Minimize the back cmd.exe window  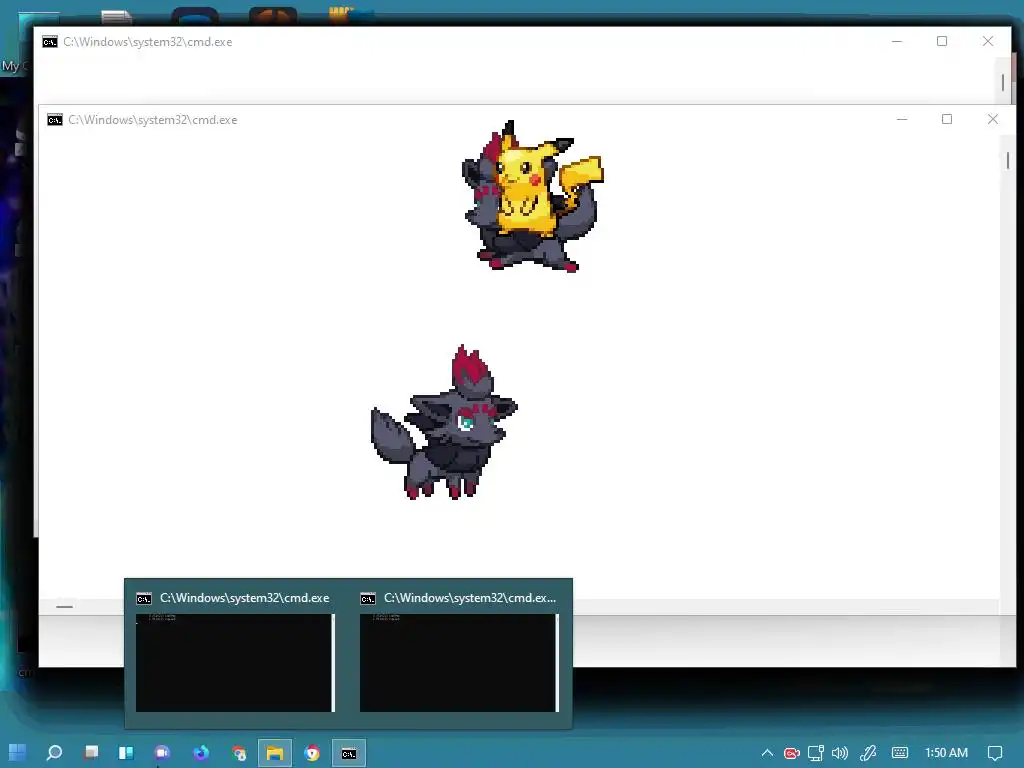pyautogui.click(x=897, y=41)
